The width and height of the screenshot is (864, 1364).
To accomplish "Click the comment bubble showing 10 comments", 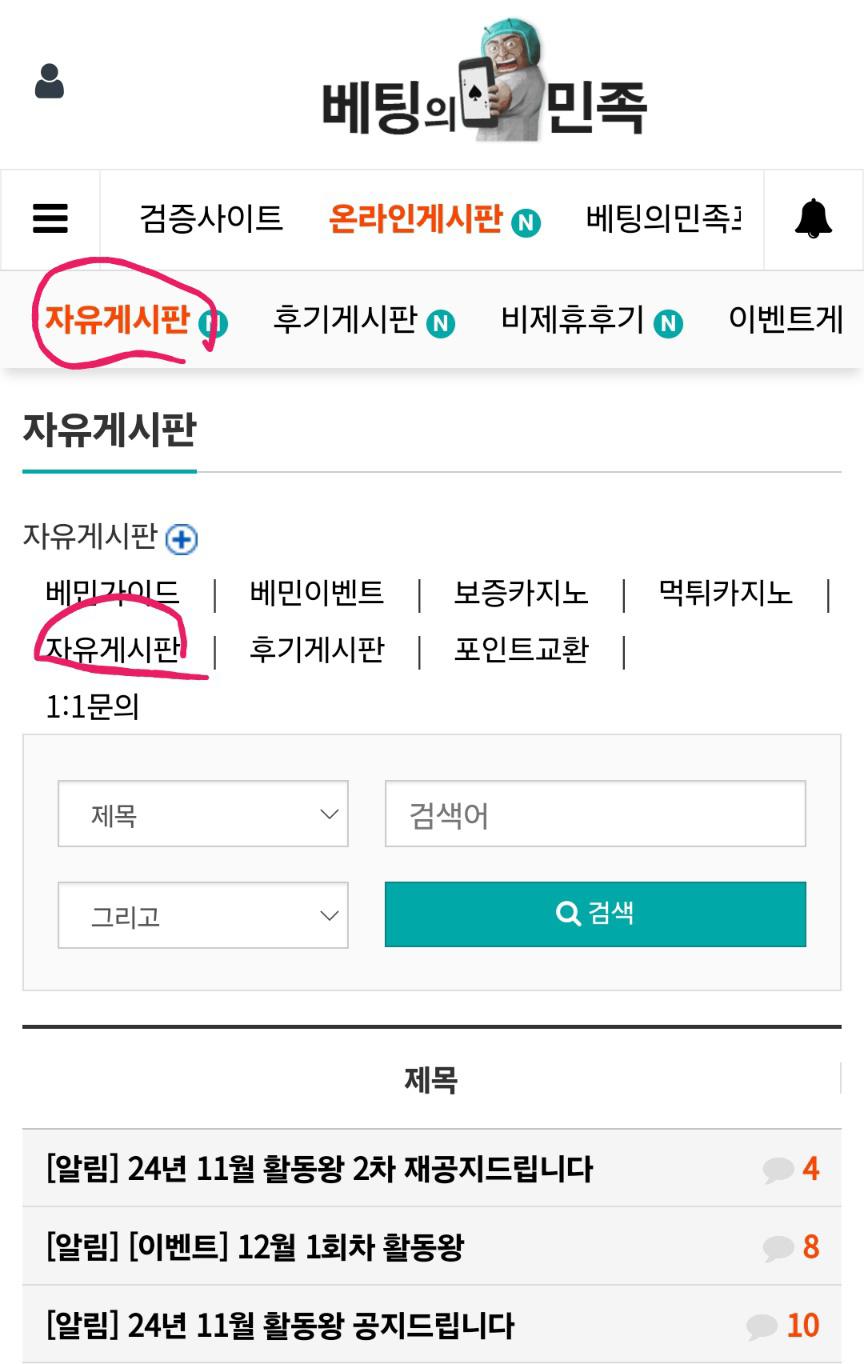I will point(762,1326).
